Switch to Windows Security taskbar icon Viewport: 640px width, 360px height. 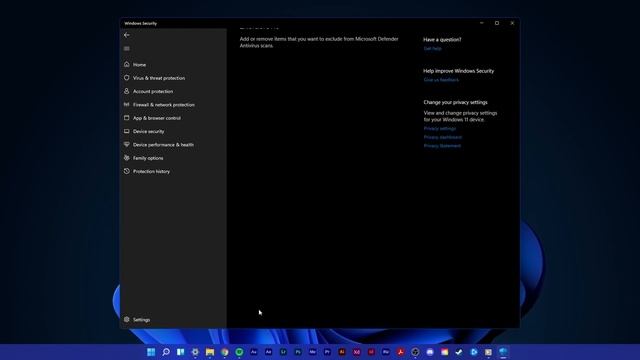click(x=503, y=352)
